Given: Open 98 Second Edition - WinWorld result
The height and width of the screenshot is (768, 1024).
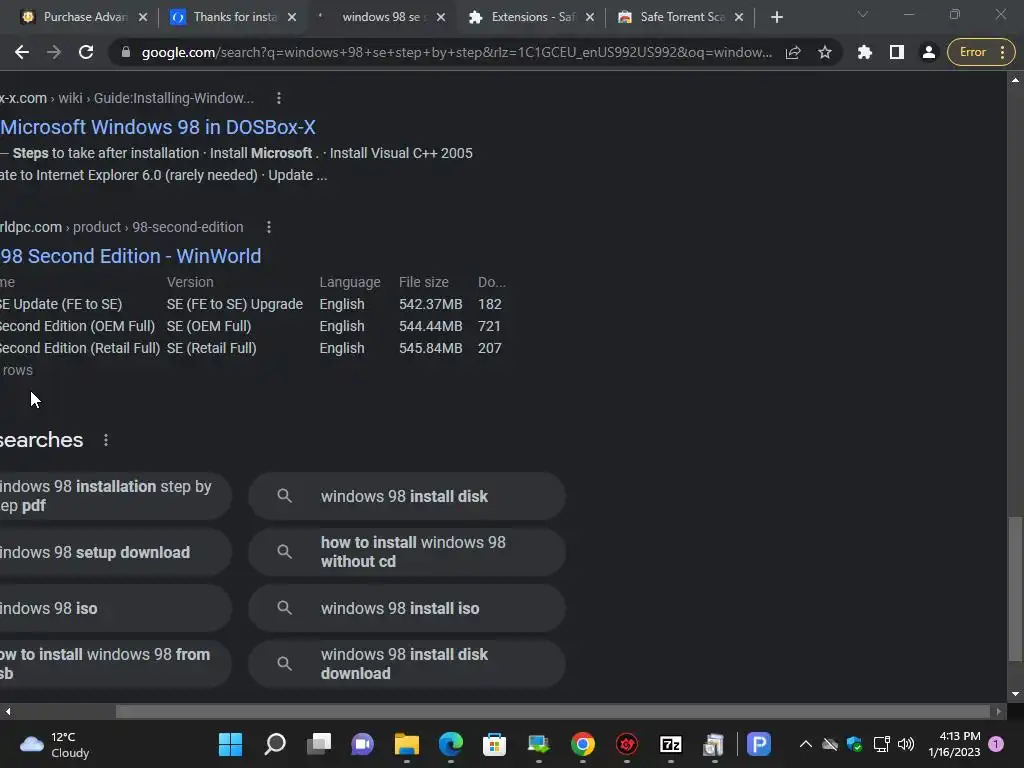Looking at the screenshot, I should pos(130,256).
